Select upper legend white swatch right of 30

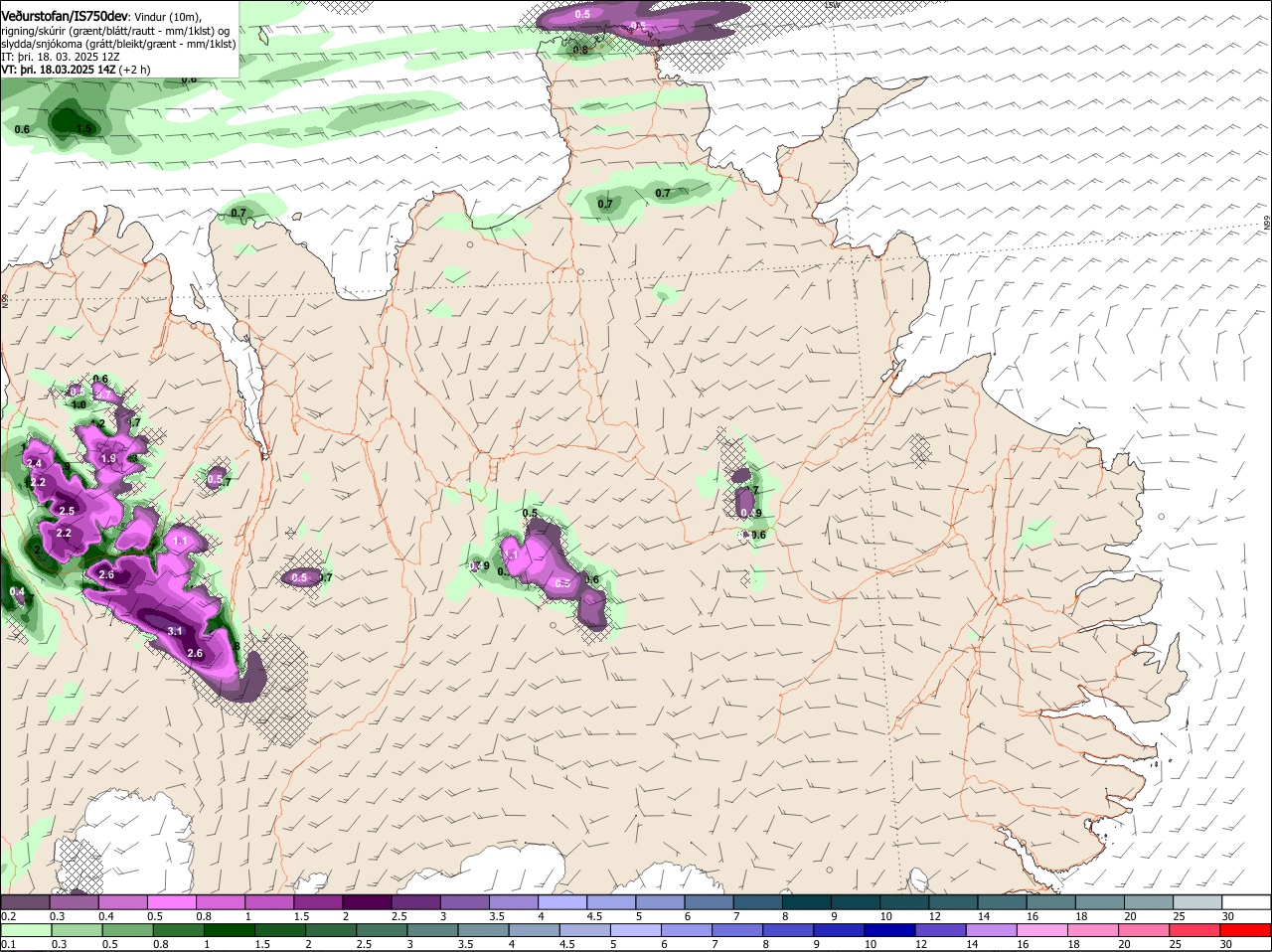click(x=1246, y=901)
